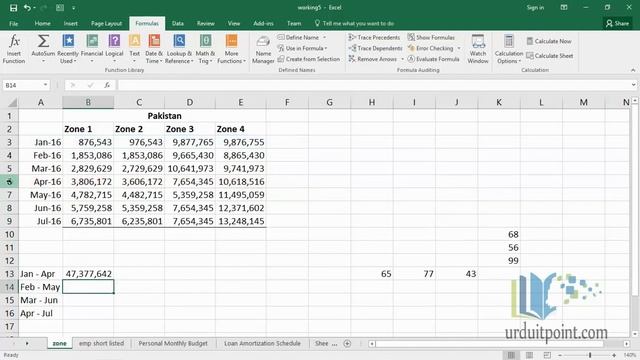Image resolution: width=640 pixels, height=360 pixels.
Task: Select cell B13 with 47,377,642
Action: point(88,274)
